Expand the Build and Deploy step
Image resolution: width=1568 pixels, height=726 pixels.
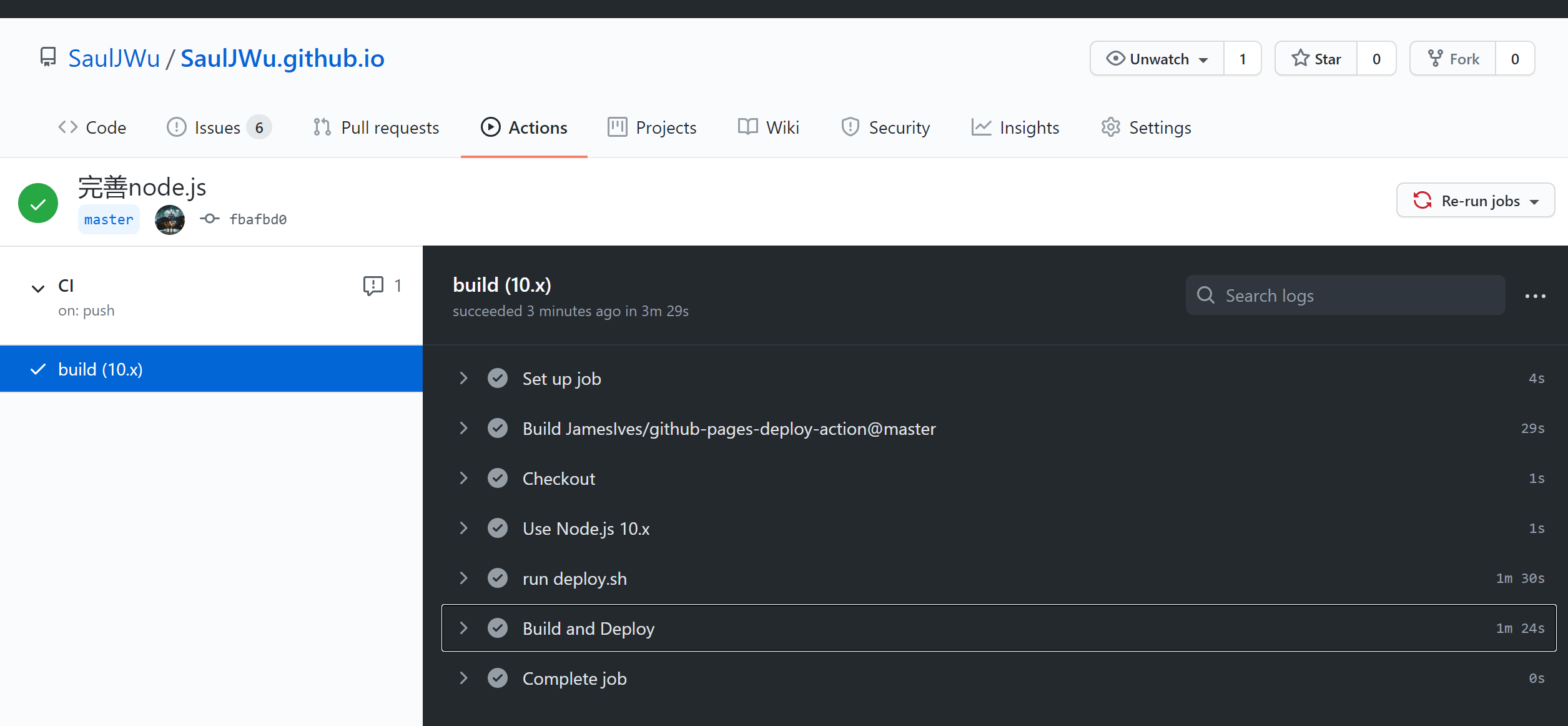tap(463, 628)
